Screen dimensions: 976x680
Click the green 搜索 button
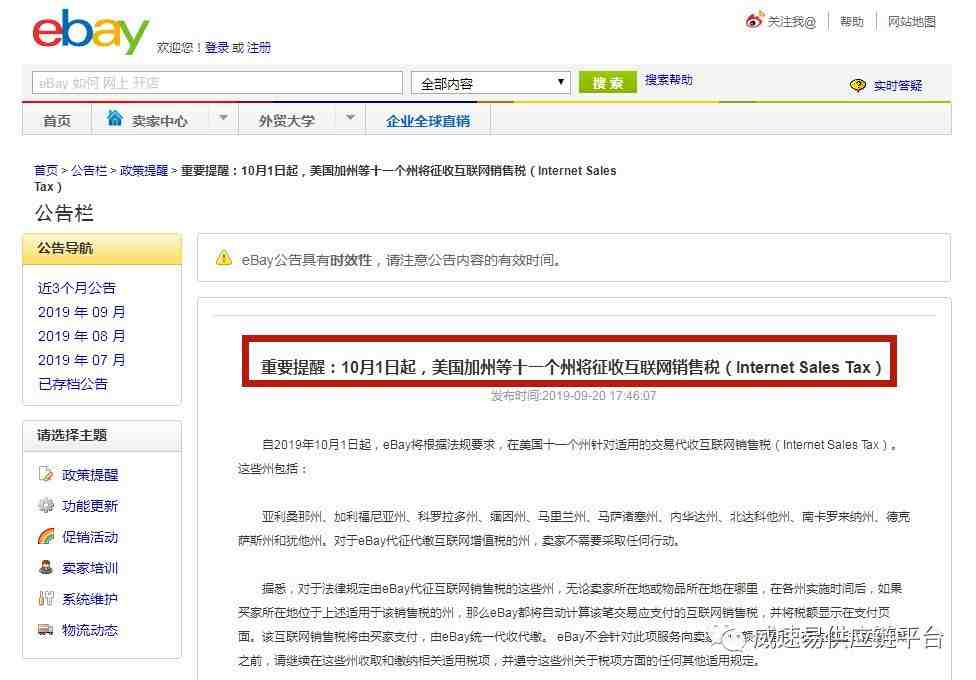608,82
